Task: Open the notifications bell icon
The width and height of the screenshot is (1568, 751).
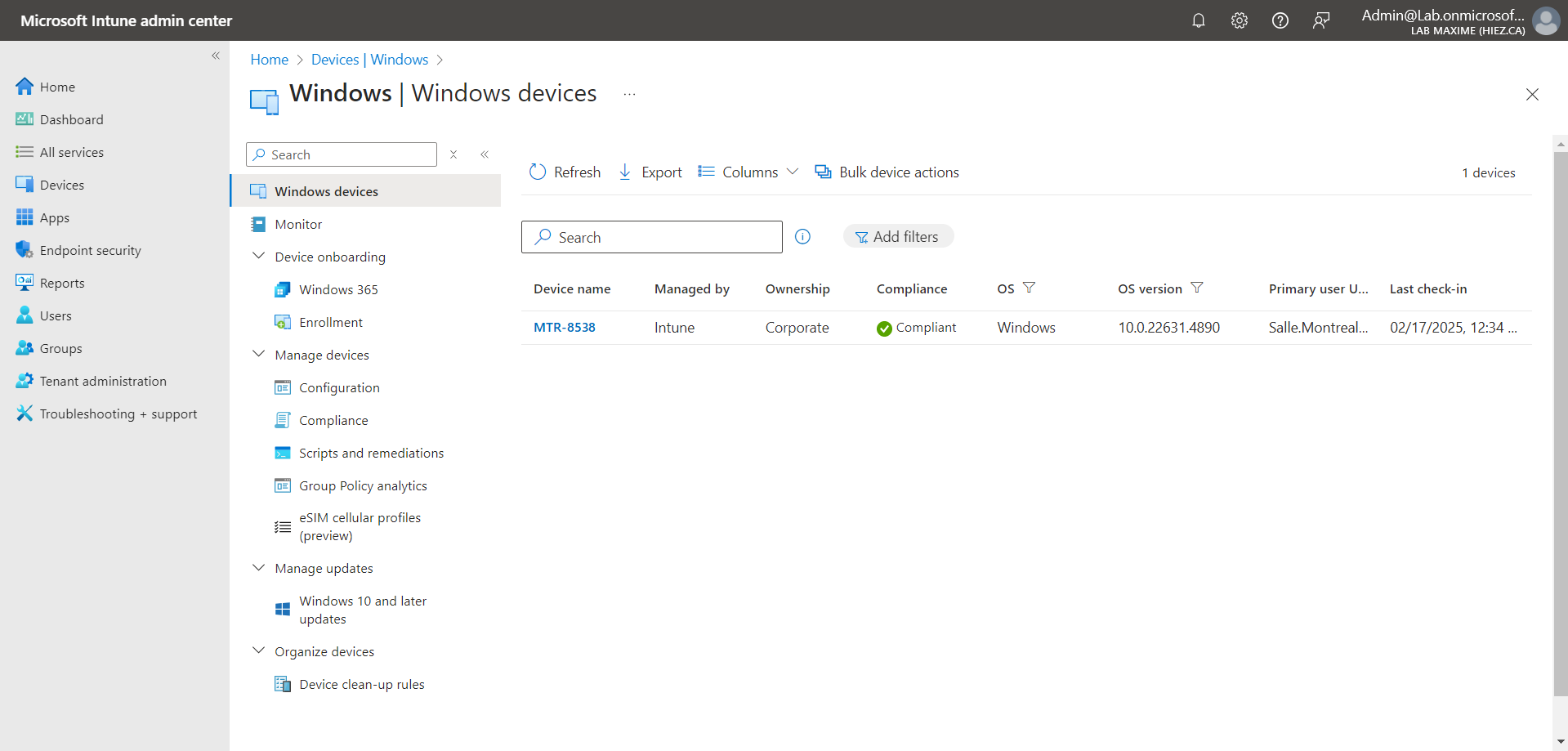Action: click(1198, 20)
